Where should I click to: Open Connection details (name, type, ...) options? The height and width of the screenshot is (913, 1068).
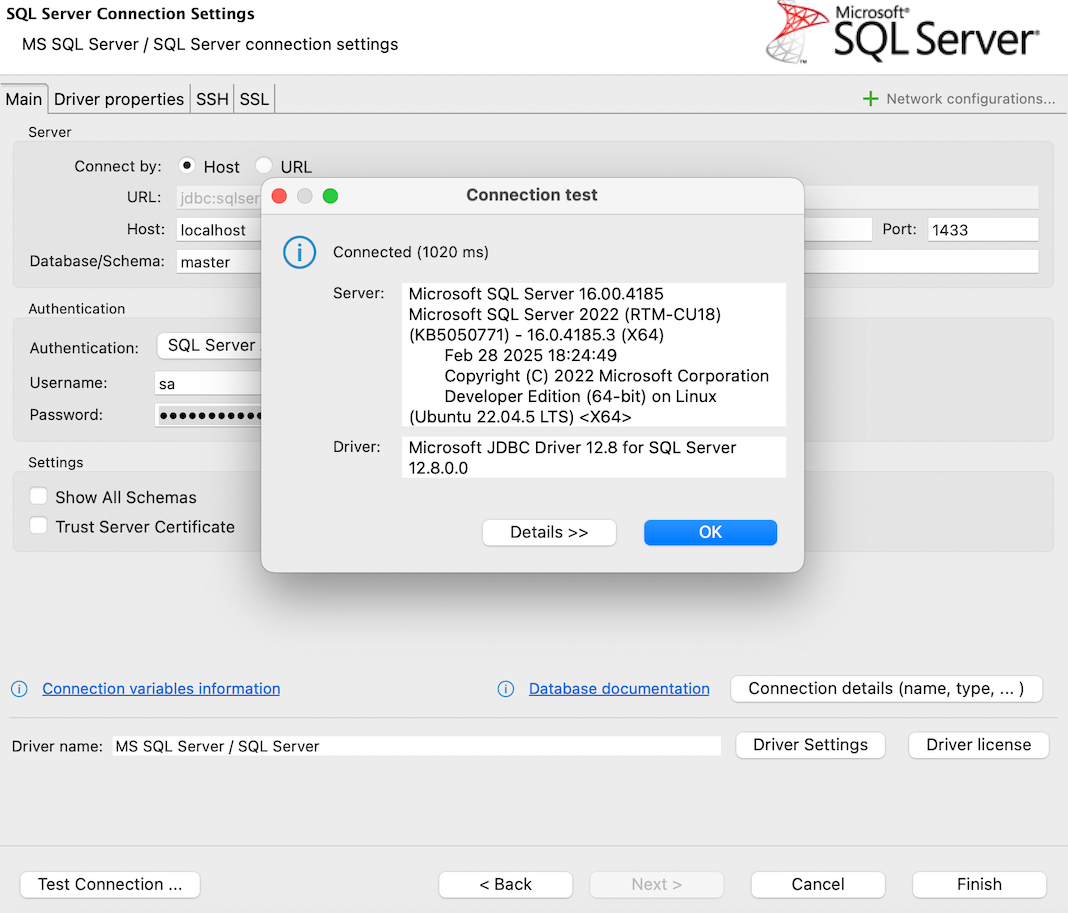(886, 688)
